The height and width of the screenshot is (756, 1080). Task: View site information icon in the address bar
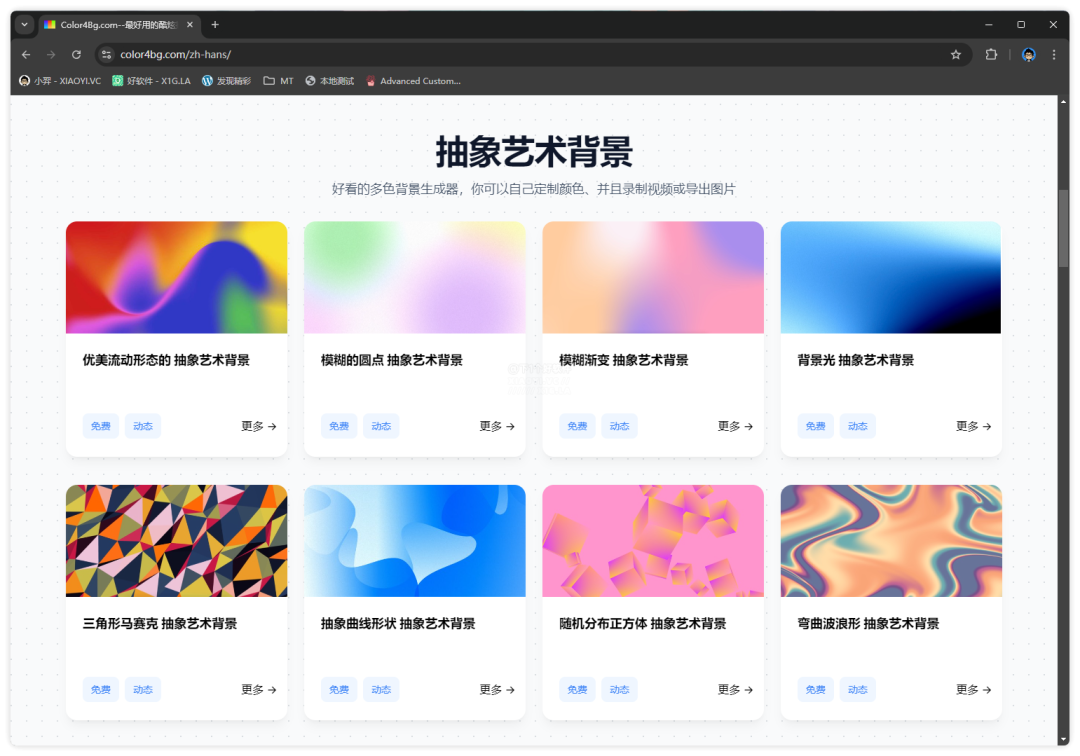(x=106, y=54)
